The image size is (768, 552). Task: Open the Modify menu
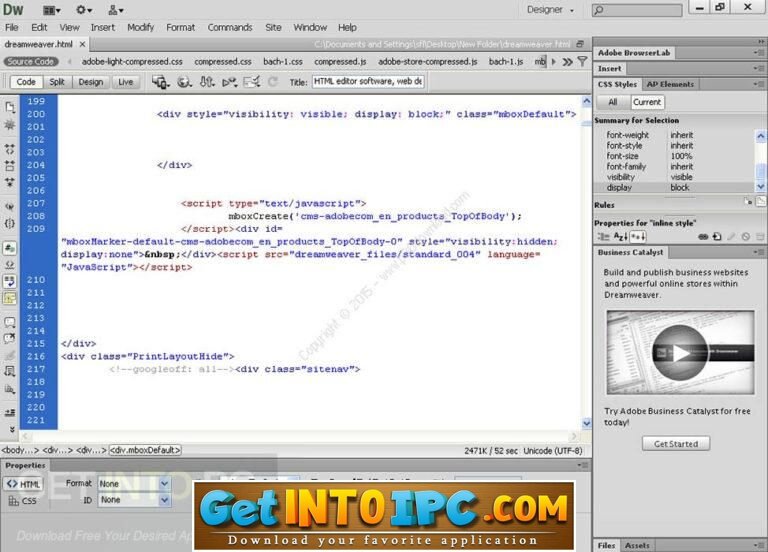click(141, 27)
